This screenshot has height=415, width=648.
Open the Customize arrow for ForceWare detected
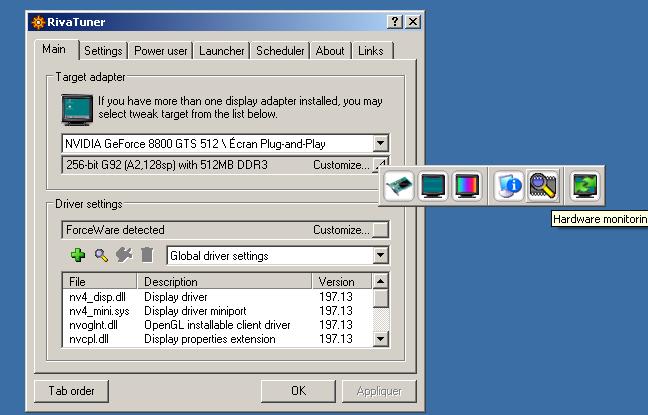coord(380,230)
